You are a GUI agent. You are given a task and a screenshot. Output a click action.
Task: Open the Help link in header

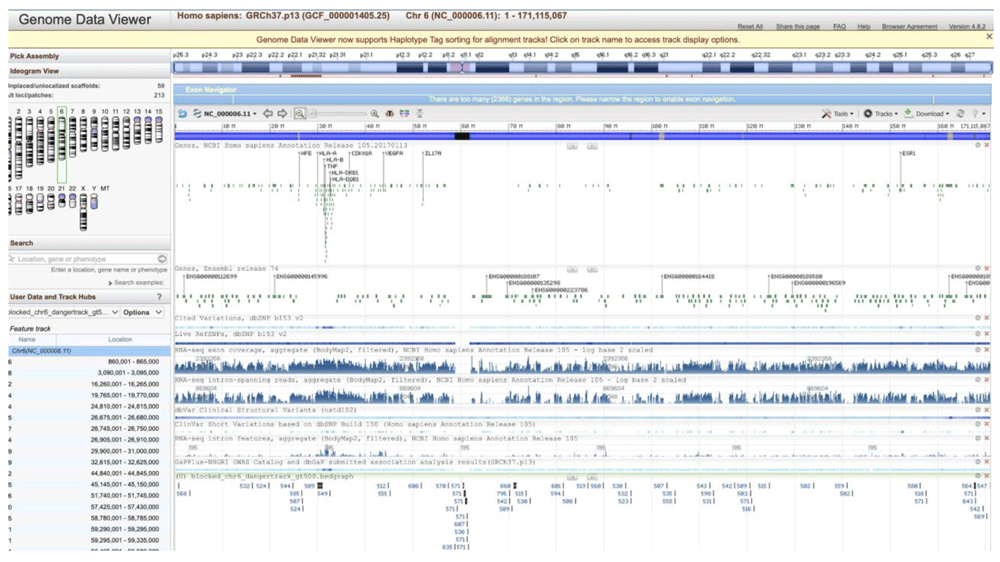click(x=864, y=27)
